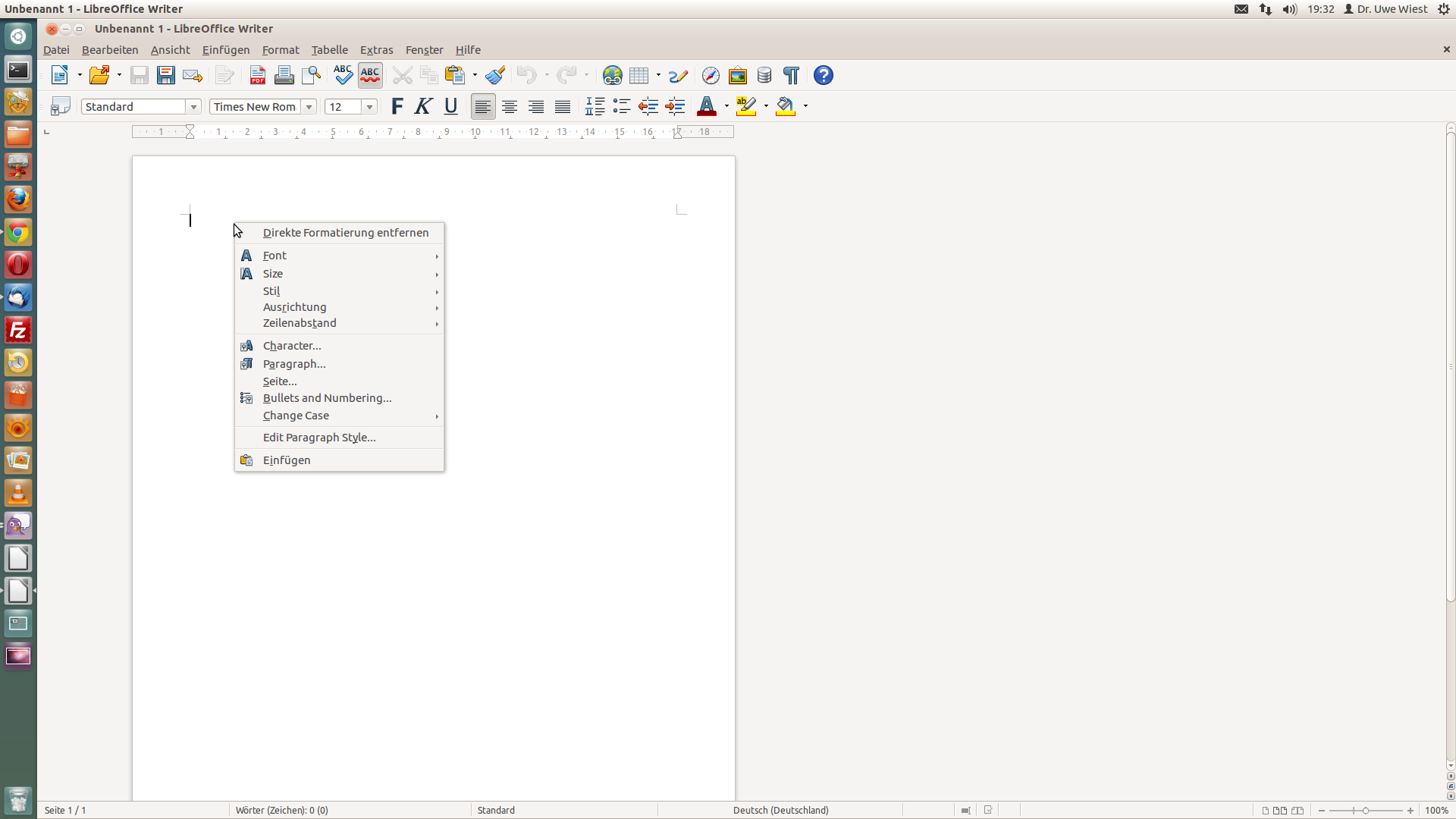Select Character... in context menu
The image size is (1456, 819).
(292, 346)
